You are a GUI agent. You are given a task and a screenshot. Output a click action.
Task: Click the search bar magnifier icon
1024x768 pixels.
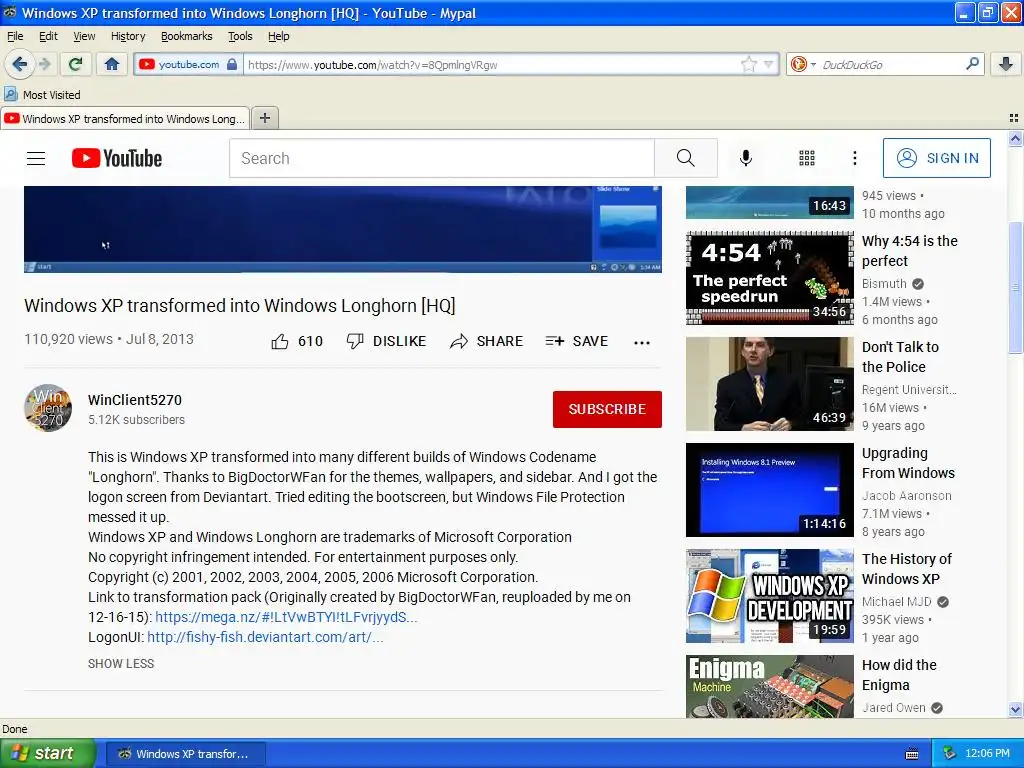(972, 63)
